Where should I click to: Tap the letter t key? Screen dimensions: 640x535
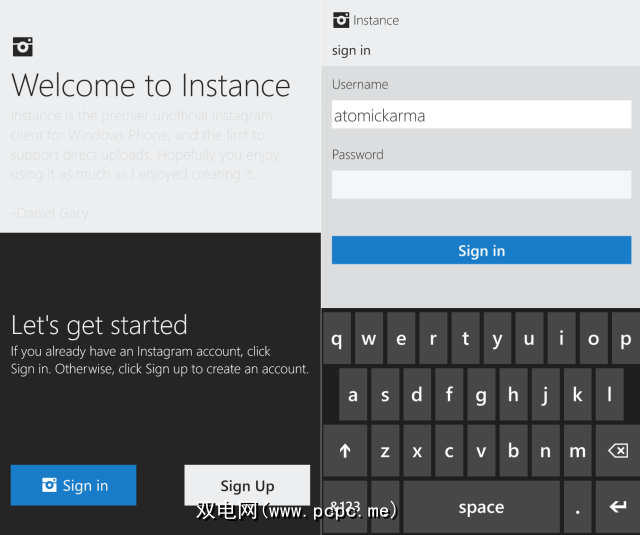[x=465, y=339]
